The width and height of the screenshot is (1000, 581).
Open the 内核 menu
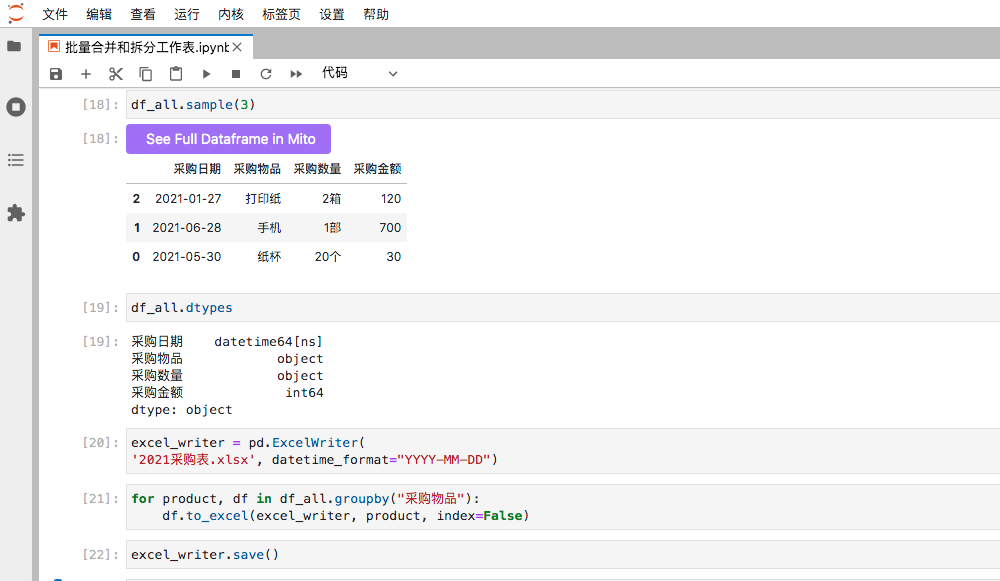tap(231, 14)
